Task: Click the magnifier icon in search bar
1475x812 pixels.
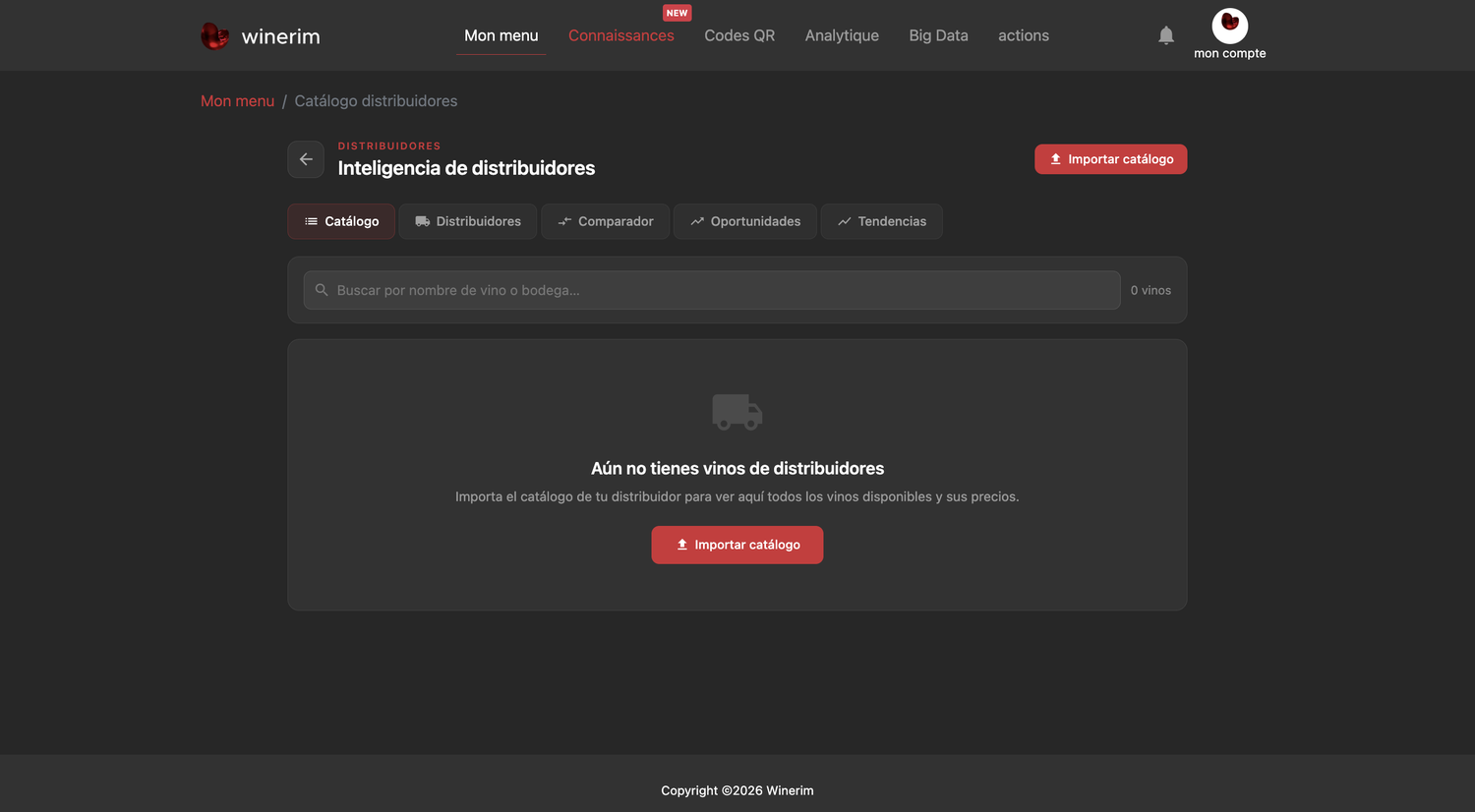Action: (322, 290)
